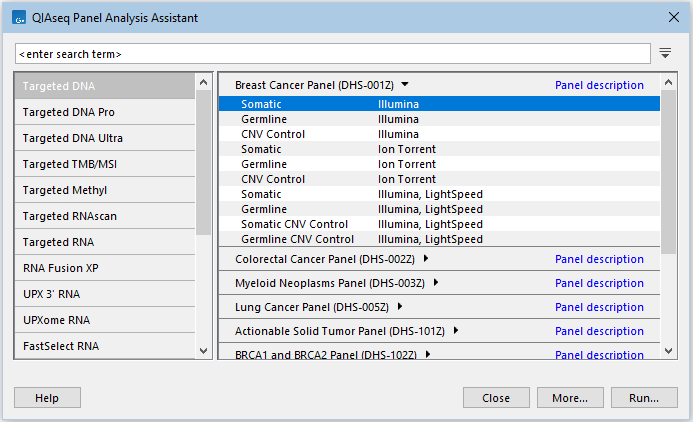Click the Close button
This screenshot has height=422, width=693.
[496, 398]
